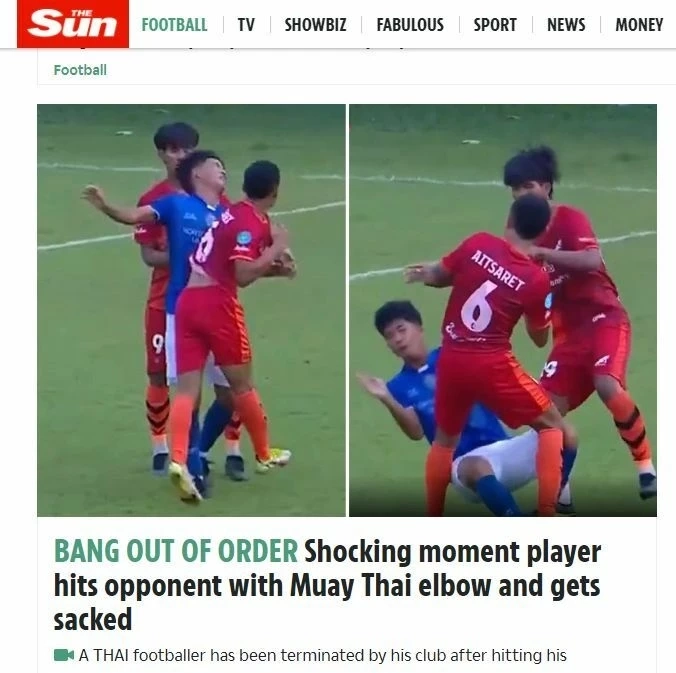Open the Muay Thai elbow headline article
The width and height of the screenshot is (676, 673).
pyautogui.click(x=327, y=585)
